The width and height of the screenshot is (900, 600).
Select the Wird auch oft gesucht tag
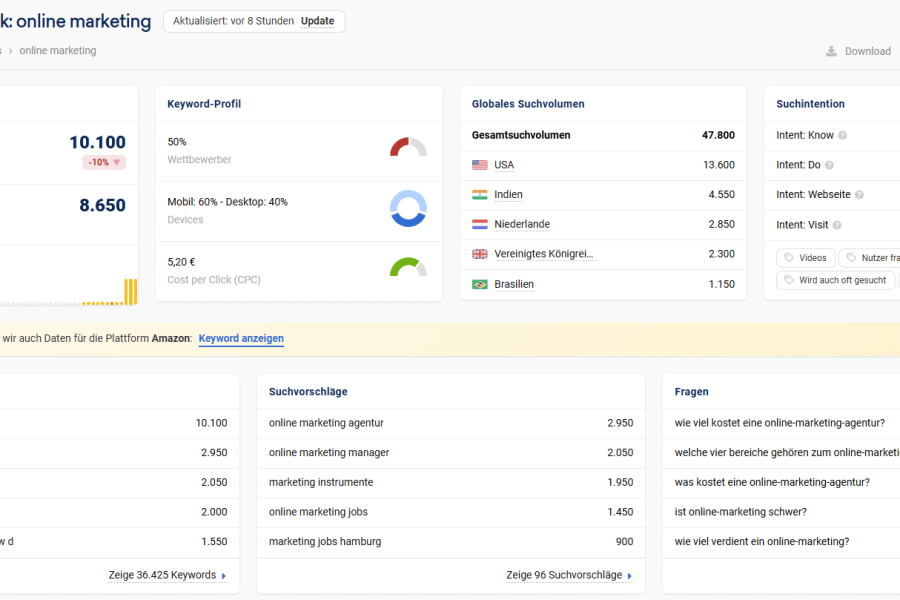[835, 280]
